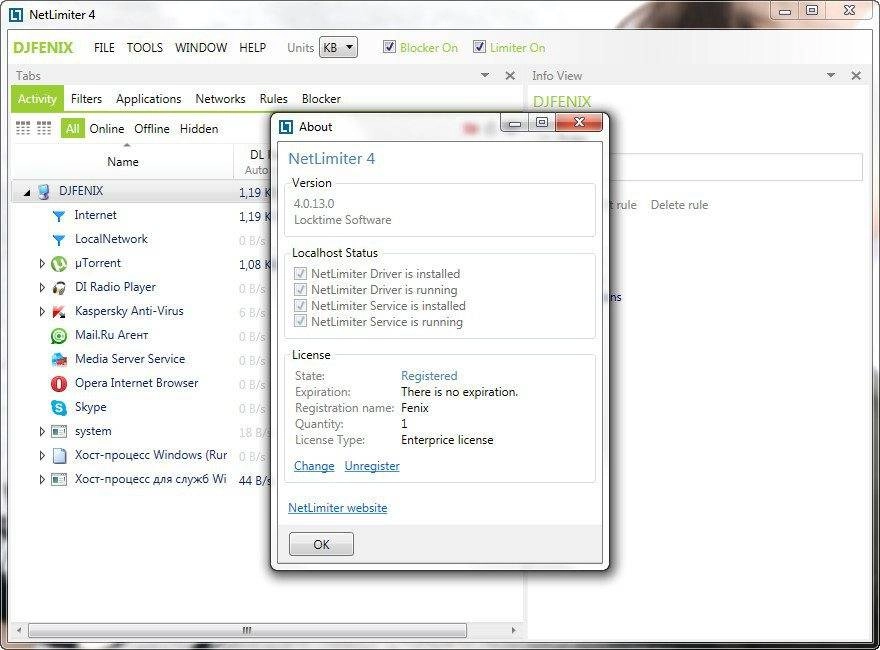
Task: Expand the DI Radio Player node
Action: pos(42,287)
